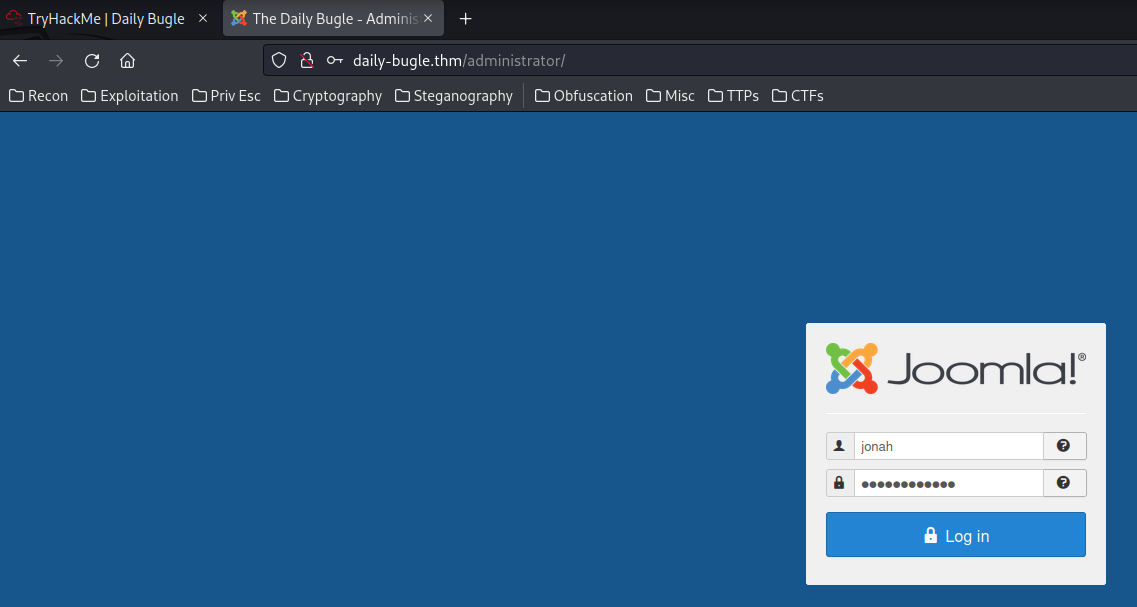The image size is (1137, 607).
Task: Click the user silhouette icon before username
Action: (840, 446)
